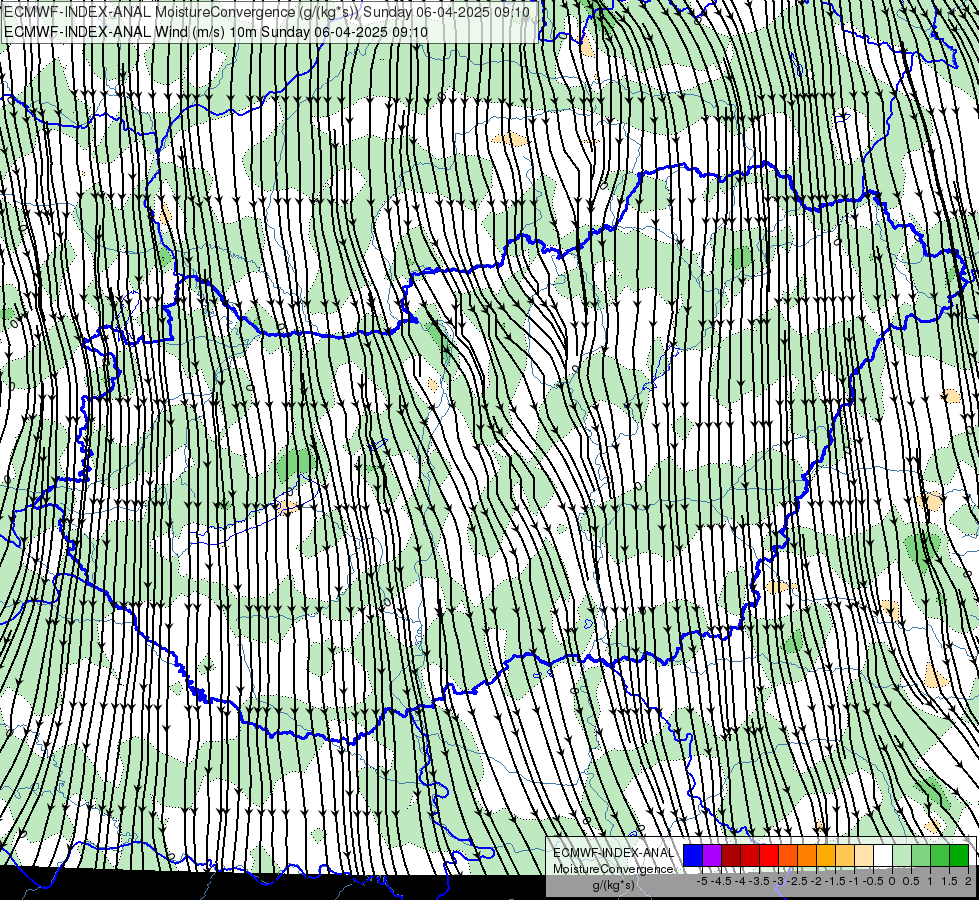Pick the pale peach swatch between -1 and -0.5

[864, 855]
